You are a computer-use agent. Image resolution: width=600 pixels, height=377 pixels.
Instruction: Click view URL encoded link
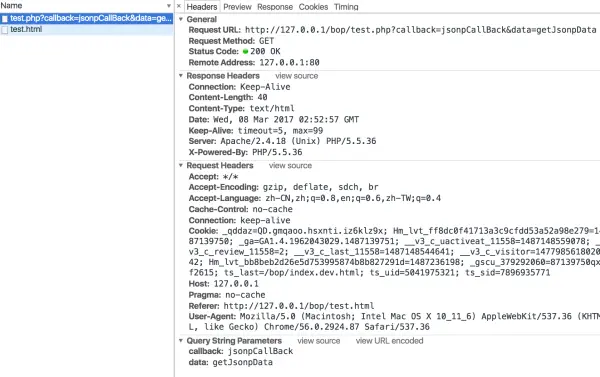click(x=390, y=341)
